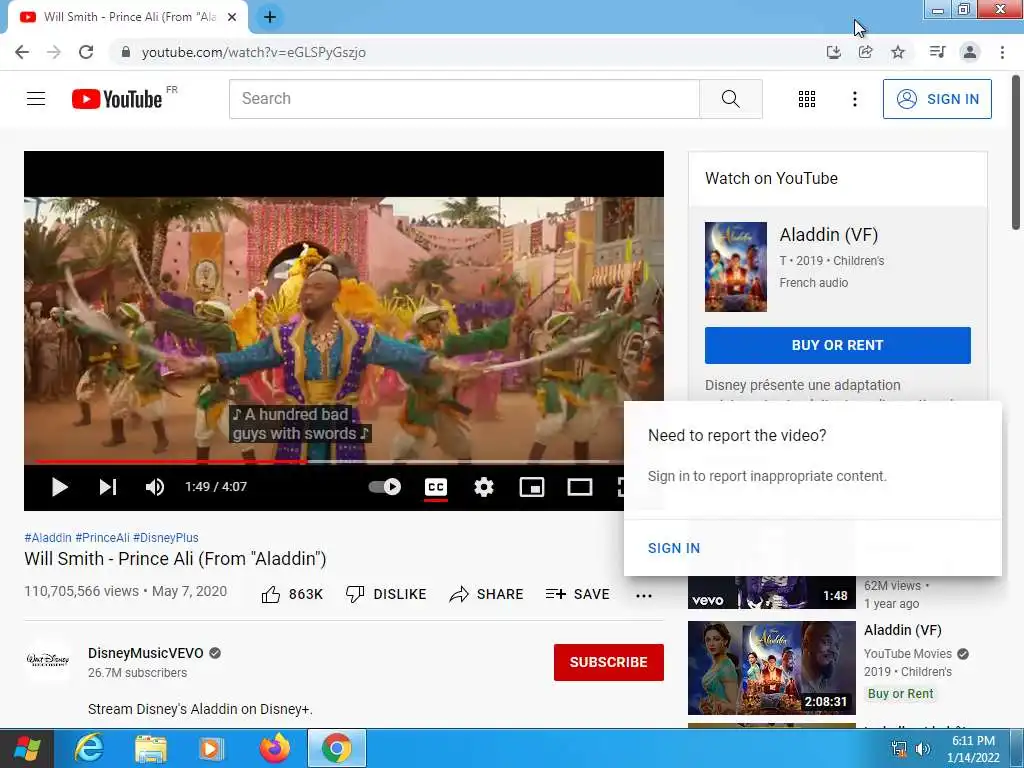Click the #PrinceAli hashtag

pos(103,537)
